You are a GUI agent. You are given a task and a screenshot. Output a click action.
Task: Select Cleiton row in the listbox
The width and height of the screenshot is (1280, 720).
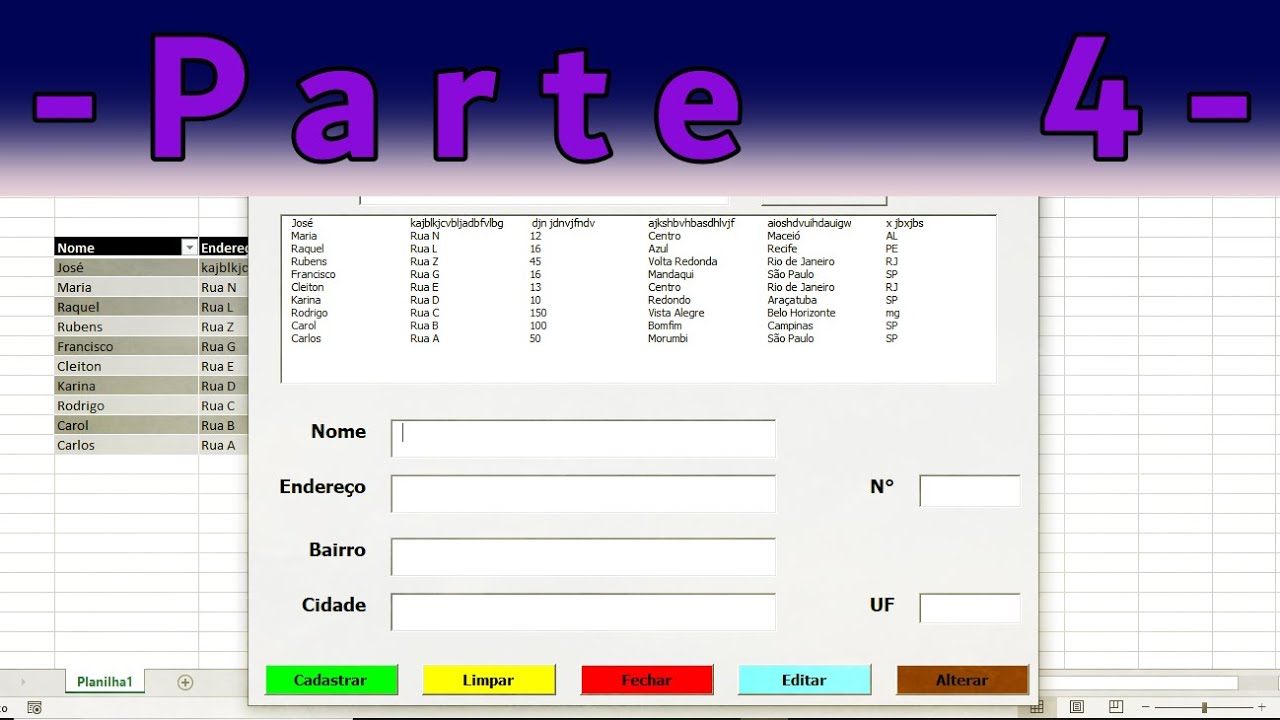(x=638, y=287)
